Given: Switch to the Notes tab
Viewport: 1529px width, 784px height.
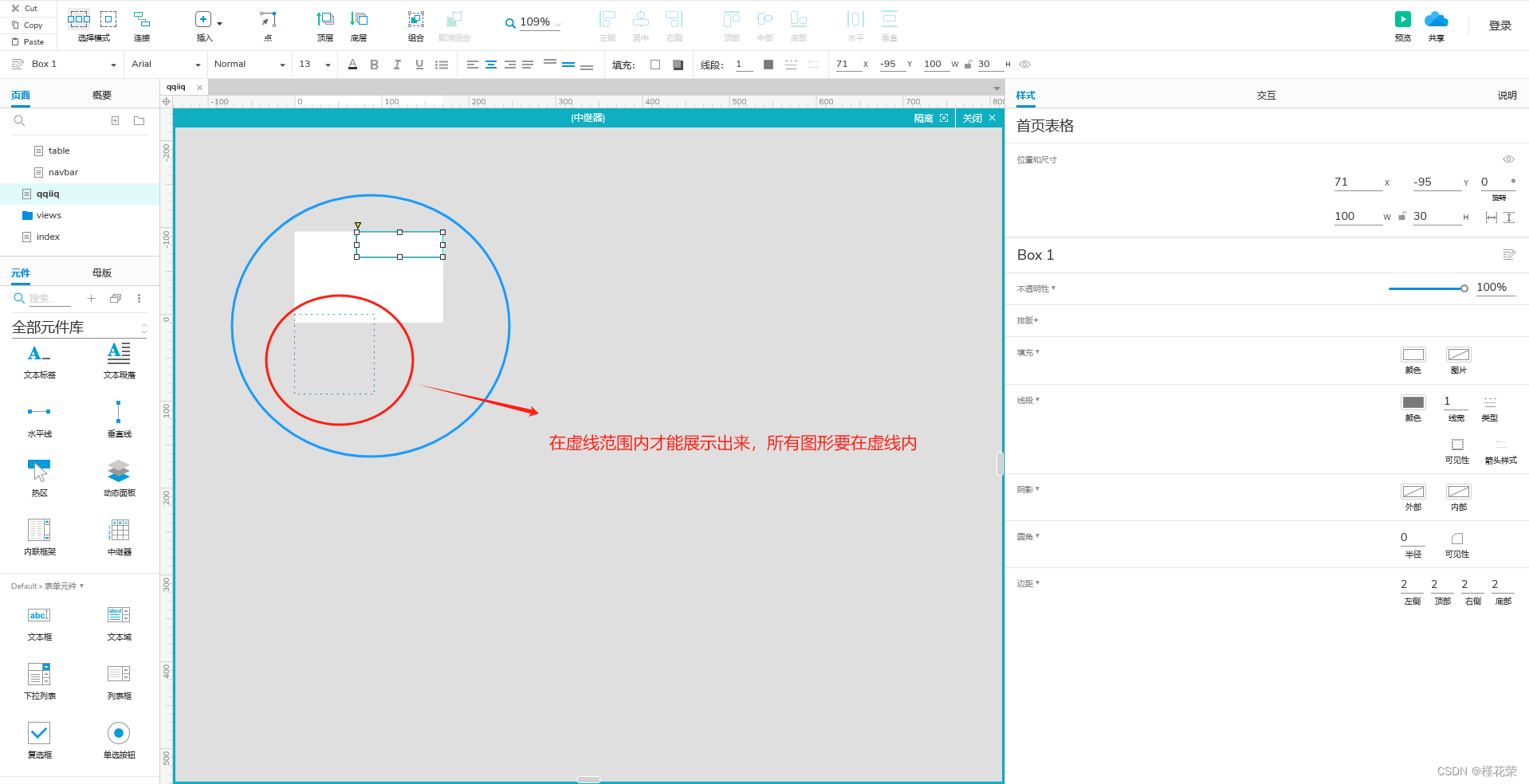Looking at the screenshot, I should pyautogui.click(x=1507, y=96).
